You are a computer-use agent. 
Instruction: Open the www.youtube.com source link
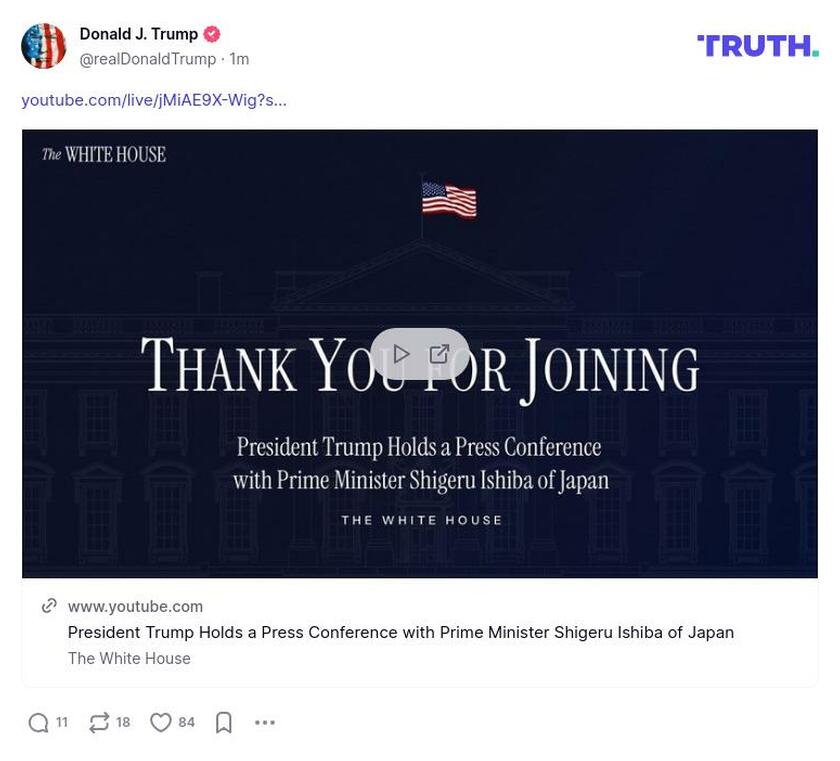click(x=135, y=606)
